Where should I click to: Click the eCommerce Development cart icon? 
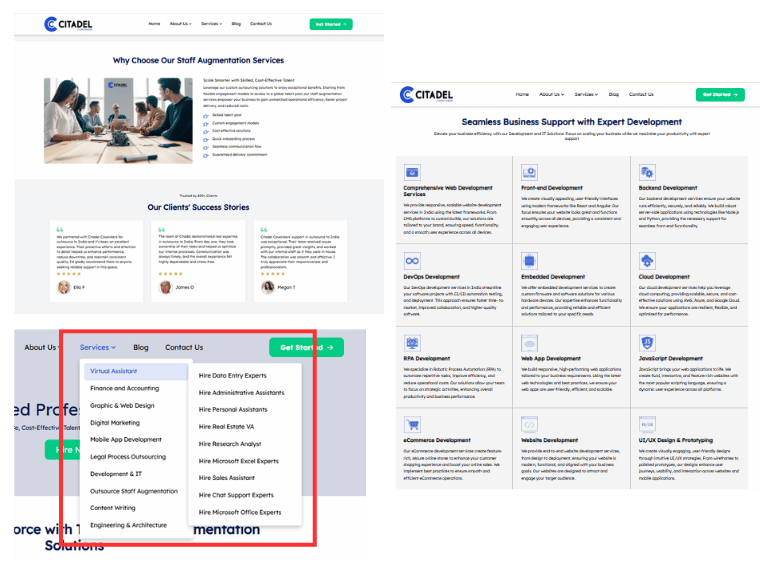pyautogui.click(x=412, y=425)
